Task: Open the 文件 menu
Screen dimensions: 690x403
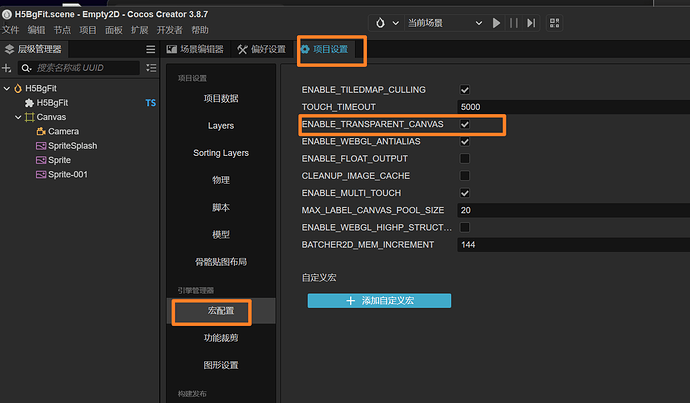Action: point(11,30)
